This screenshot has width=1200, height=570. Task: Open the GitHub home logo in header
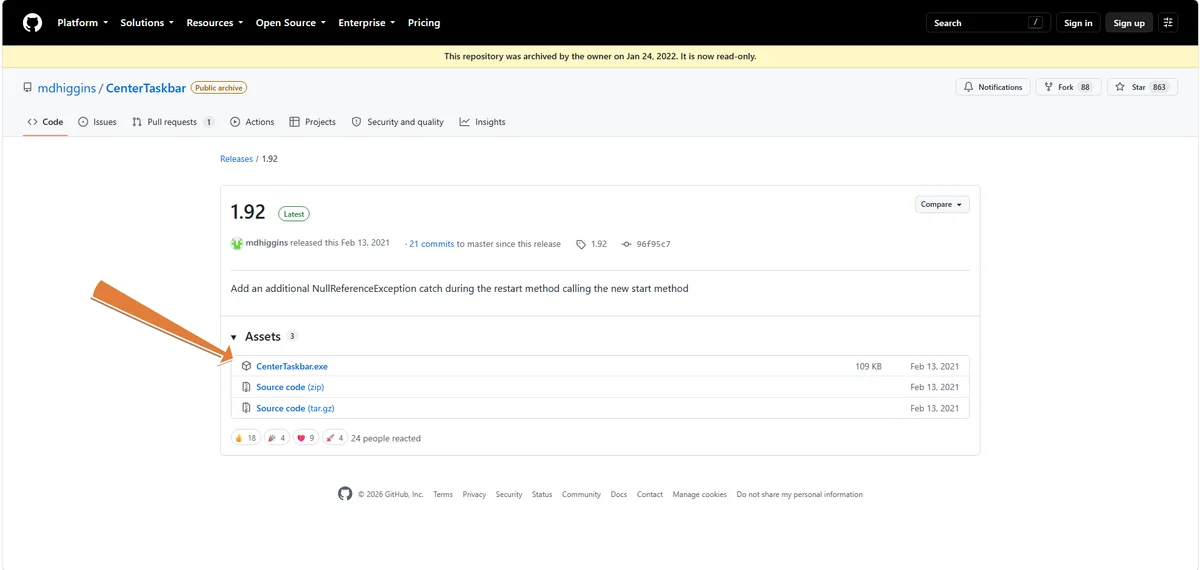(32, 22)
